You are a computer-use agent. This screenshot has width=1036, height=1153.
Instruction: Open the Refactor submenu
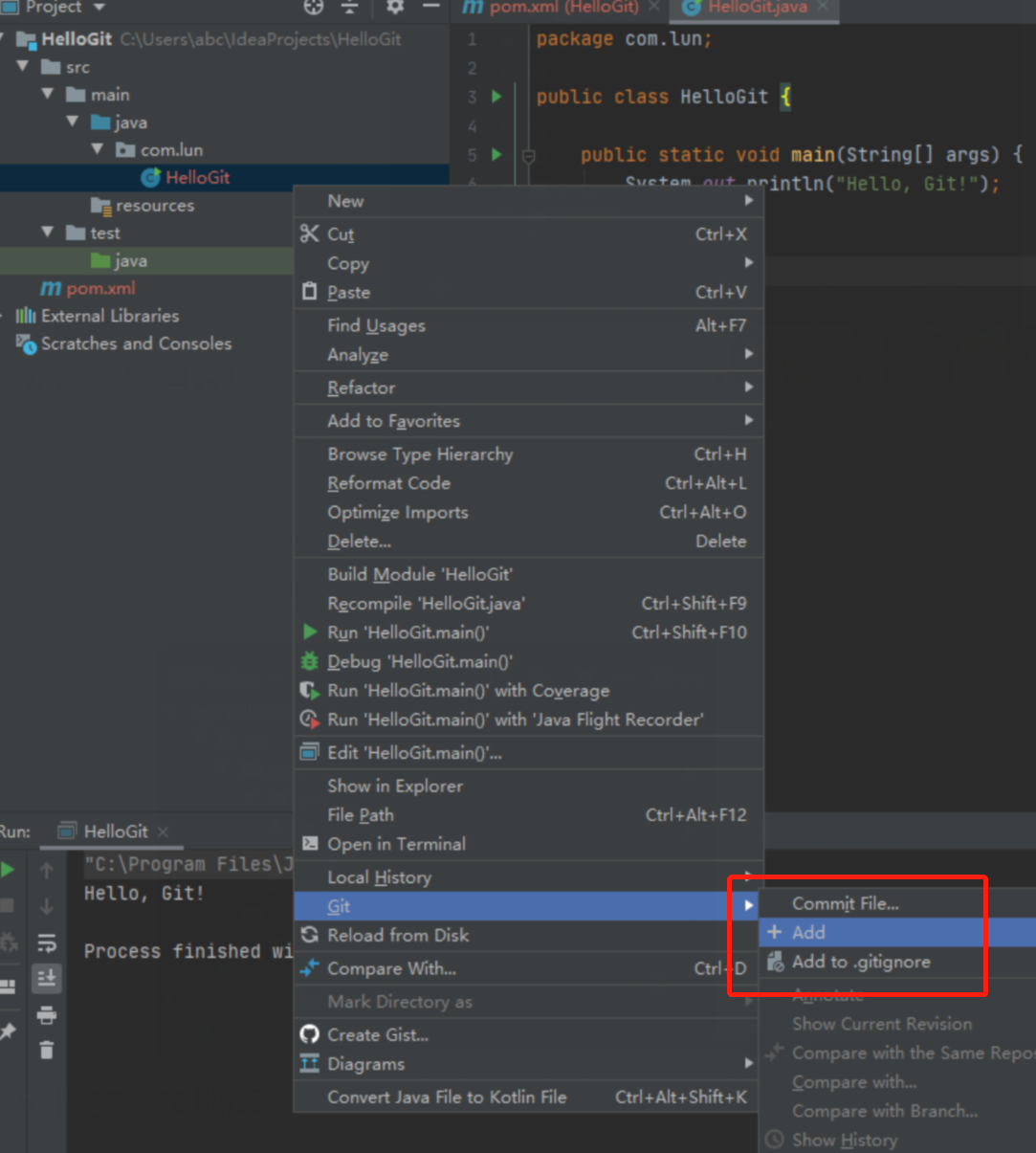click(x=528, y=388)
